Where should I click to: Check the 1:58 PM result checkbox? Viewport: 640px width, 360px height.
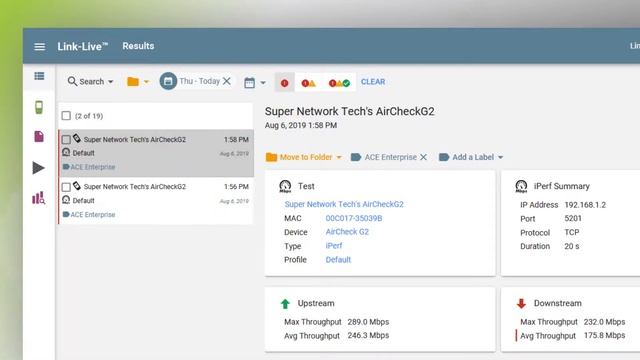pos(66,140)
